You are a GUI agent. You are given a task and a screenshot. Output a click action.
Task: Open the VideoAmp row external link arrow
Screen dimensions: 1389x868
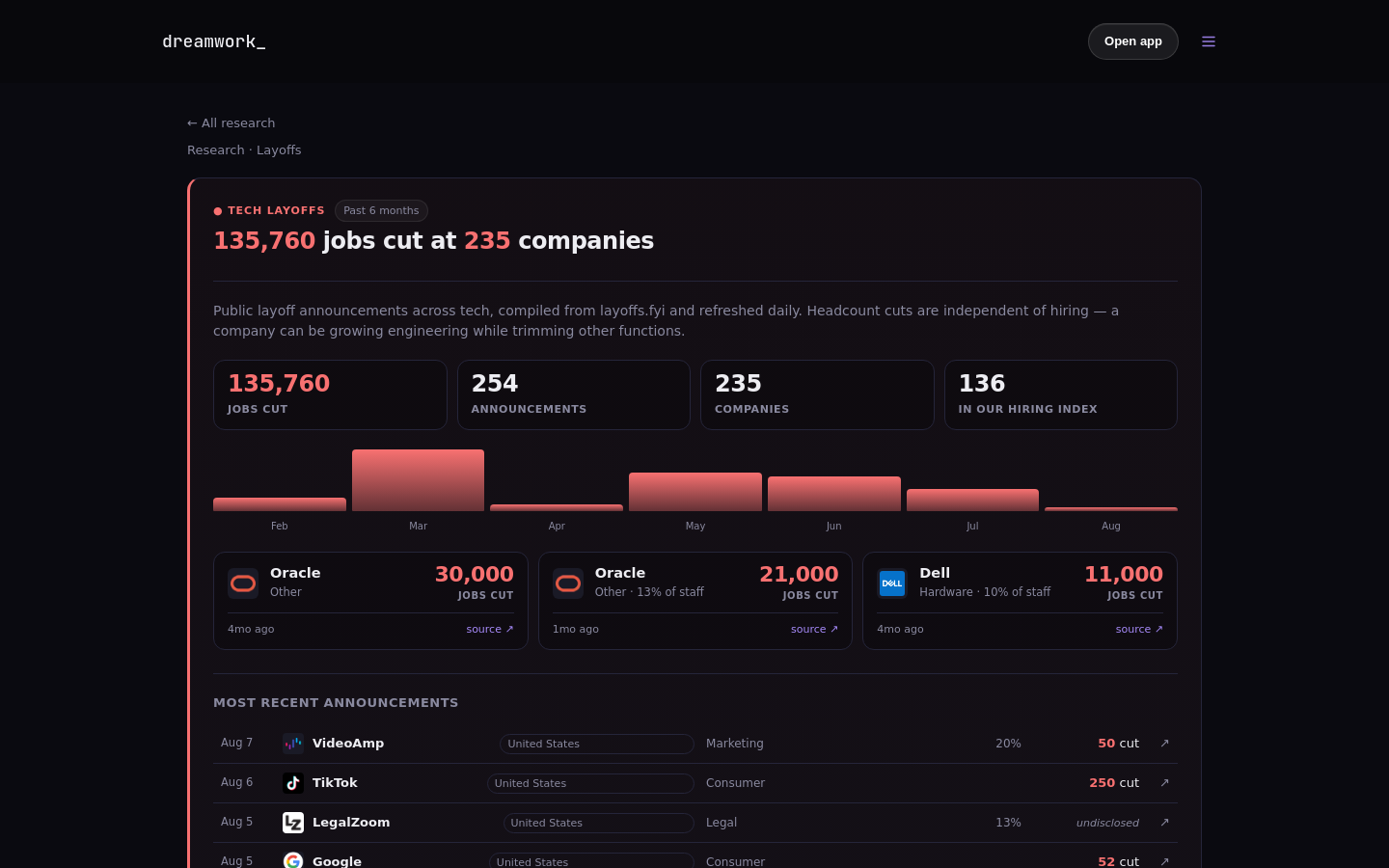[1164, 744]
